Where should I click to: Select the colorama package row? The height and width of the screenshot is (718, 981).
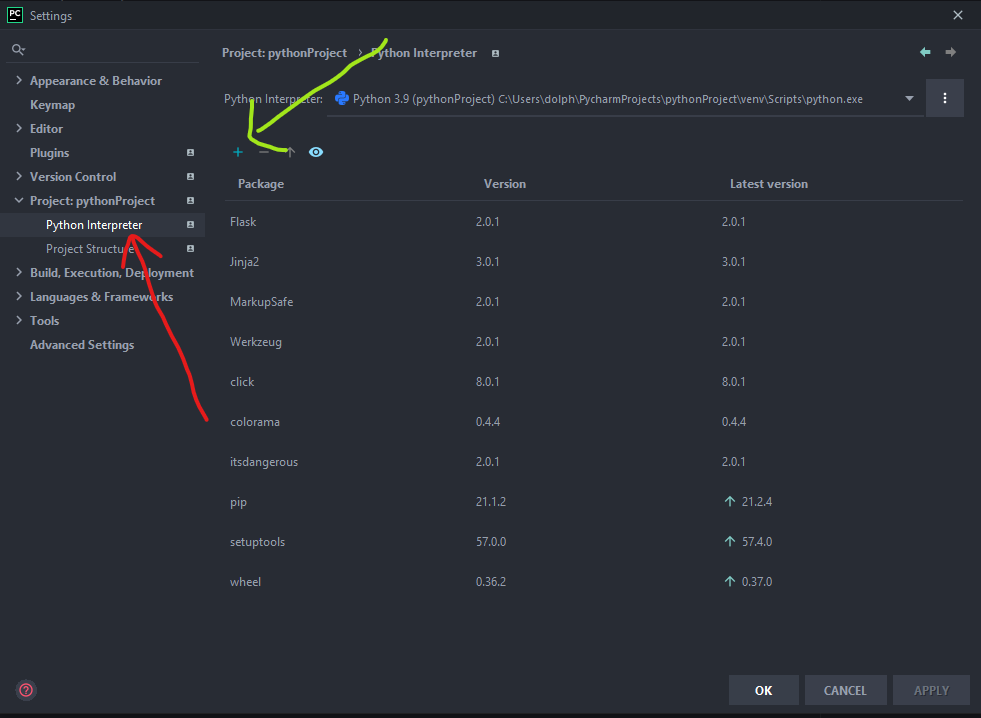(x=593, y=422)
